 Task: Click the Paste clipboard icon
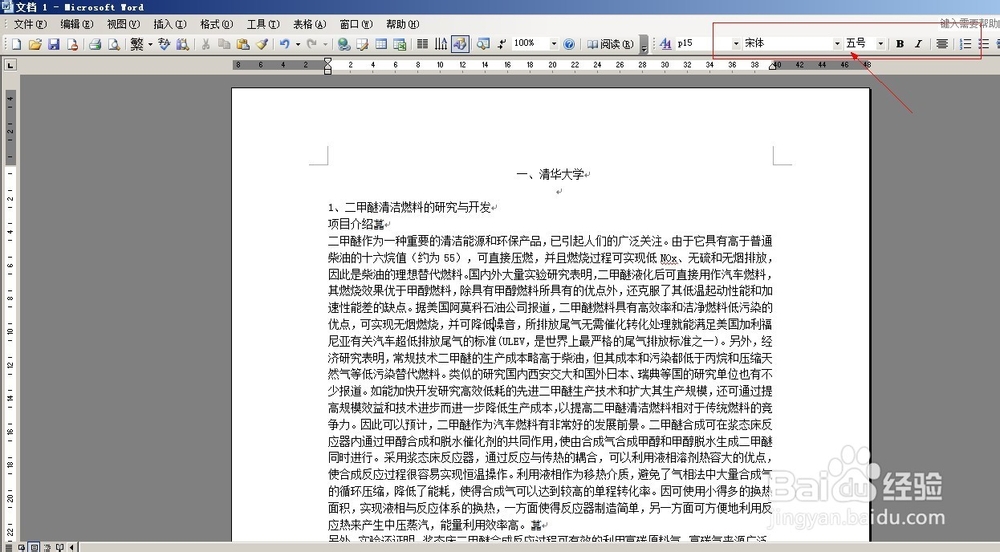click(x=242, y=44)
